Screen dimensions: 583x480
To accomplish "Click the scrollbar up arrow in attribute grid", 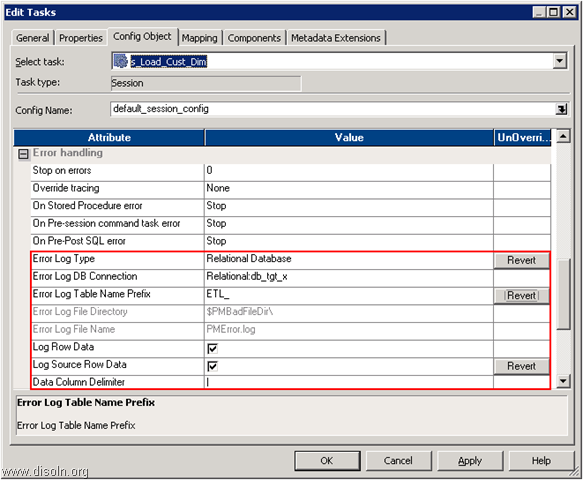I will pos(563,136).
